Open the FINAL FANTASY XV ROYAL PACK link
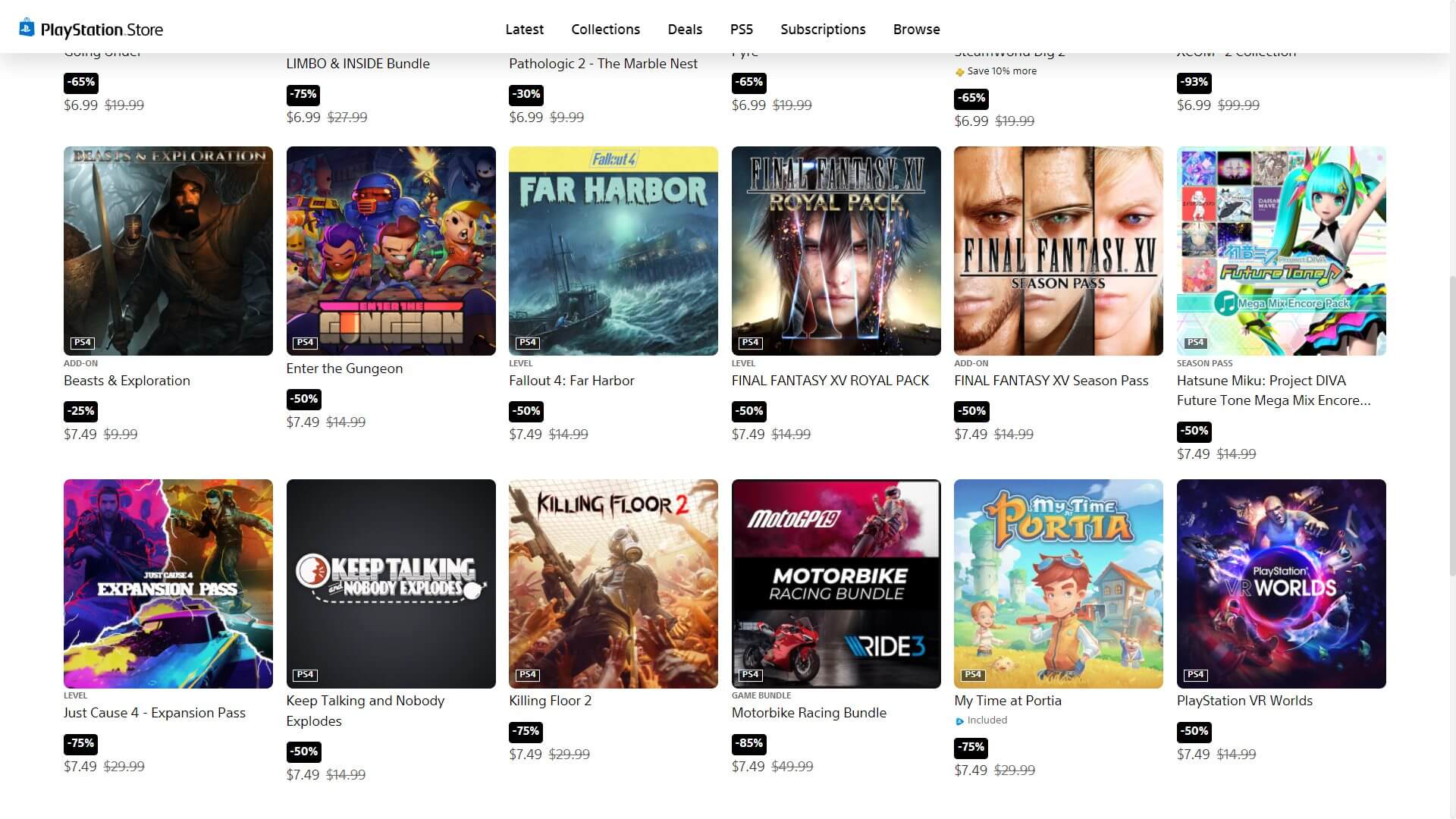1456x819 pixels. click(830, 381)
